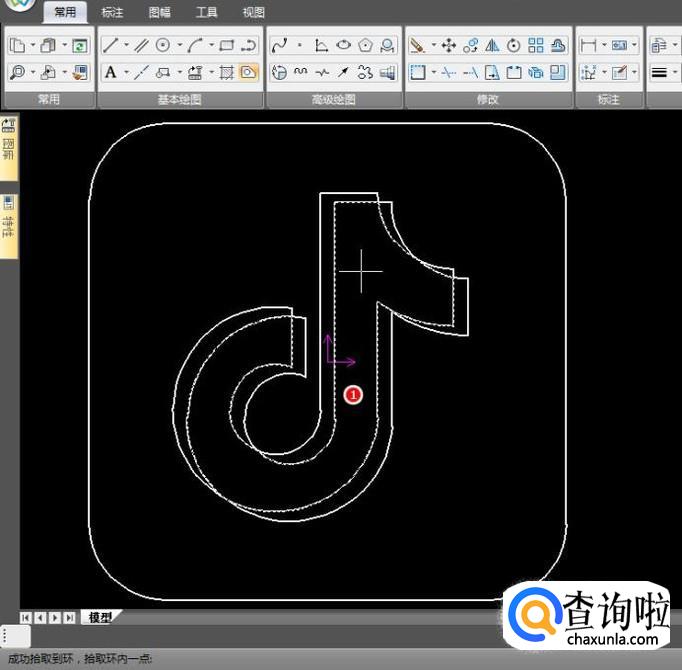Click the Mirror tool in Modify panel
Screen dimensions: 682x670
click(x=492, y=45)
